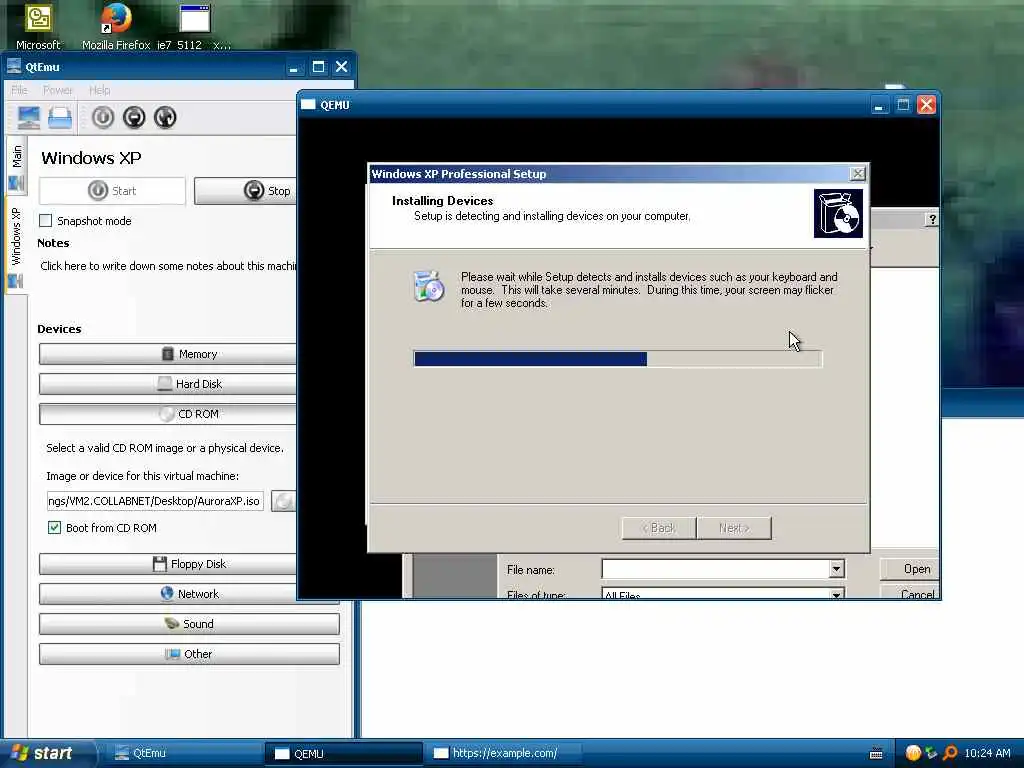The height and width of the screenshot is (768, 1024).
Task: Toggle the Snapshot mode checkbox
Action: [46, 221]
